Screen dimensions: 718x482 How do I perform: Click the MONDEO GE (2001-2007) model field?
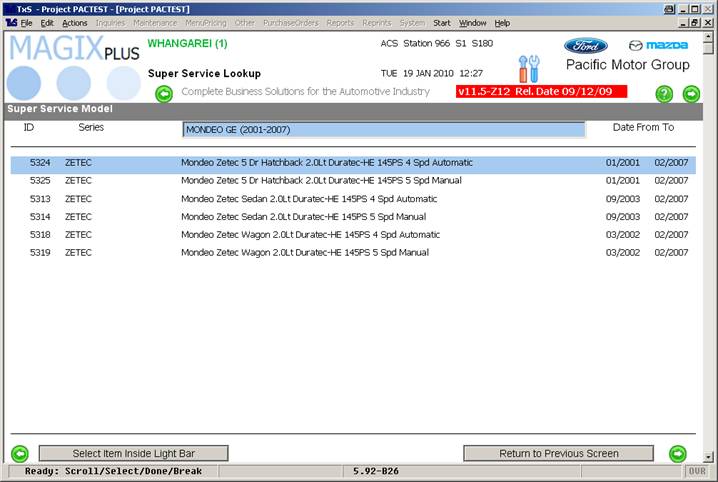coord(383,129)
